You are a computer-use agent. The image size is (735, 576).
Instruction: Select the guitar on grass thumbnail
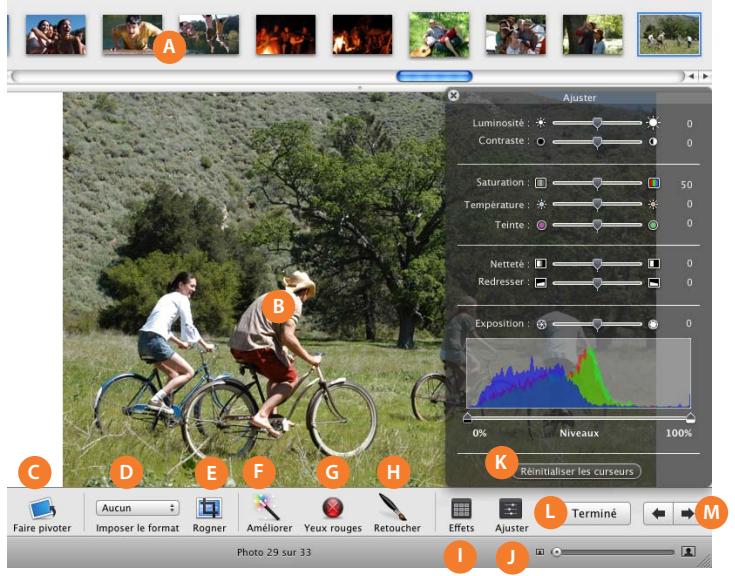(x=439, y=34)
